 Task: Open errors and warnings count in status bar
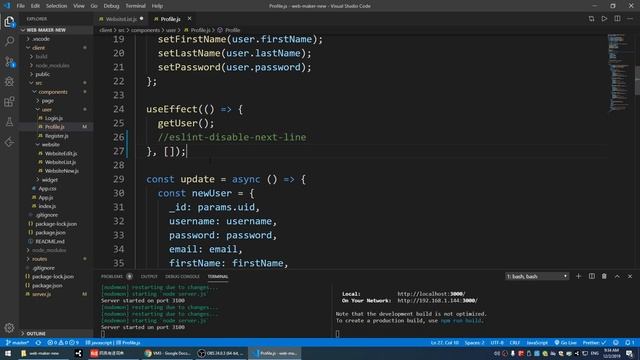[63, 342]
